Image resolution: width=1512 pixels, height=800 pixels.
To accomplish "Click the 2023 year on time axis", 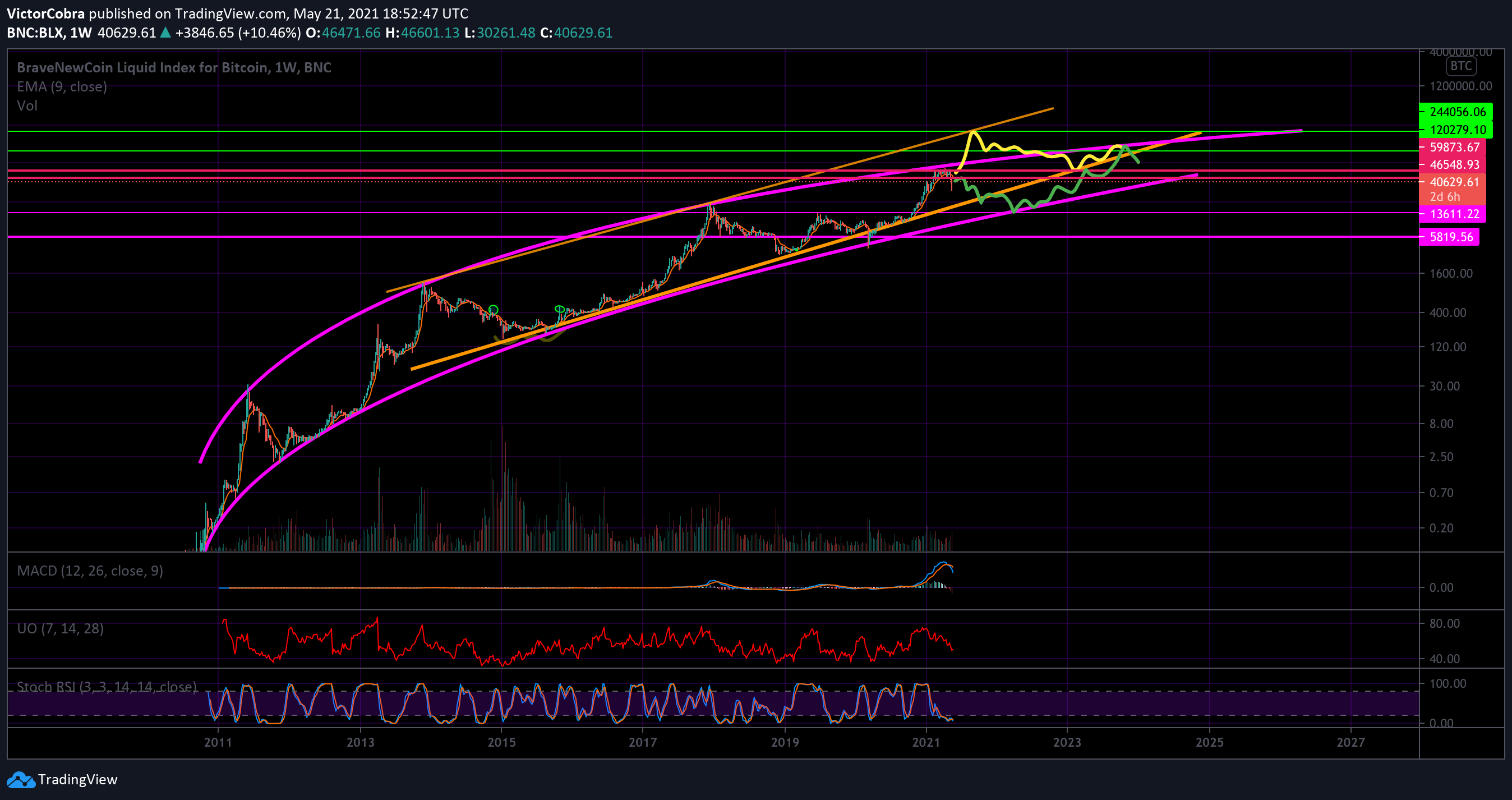I will tap(1067, 742).
